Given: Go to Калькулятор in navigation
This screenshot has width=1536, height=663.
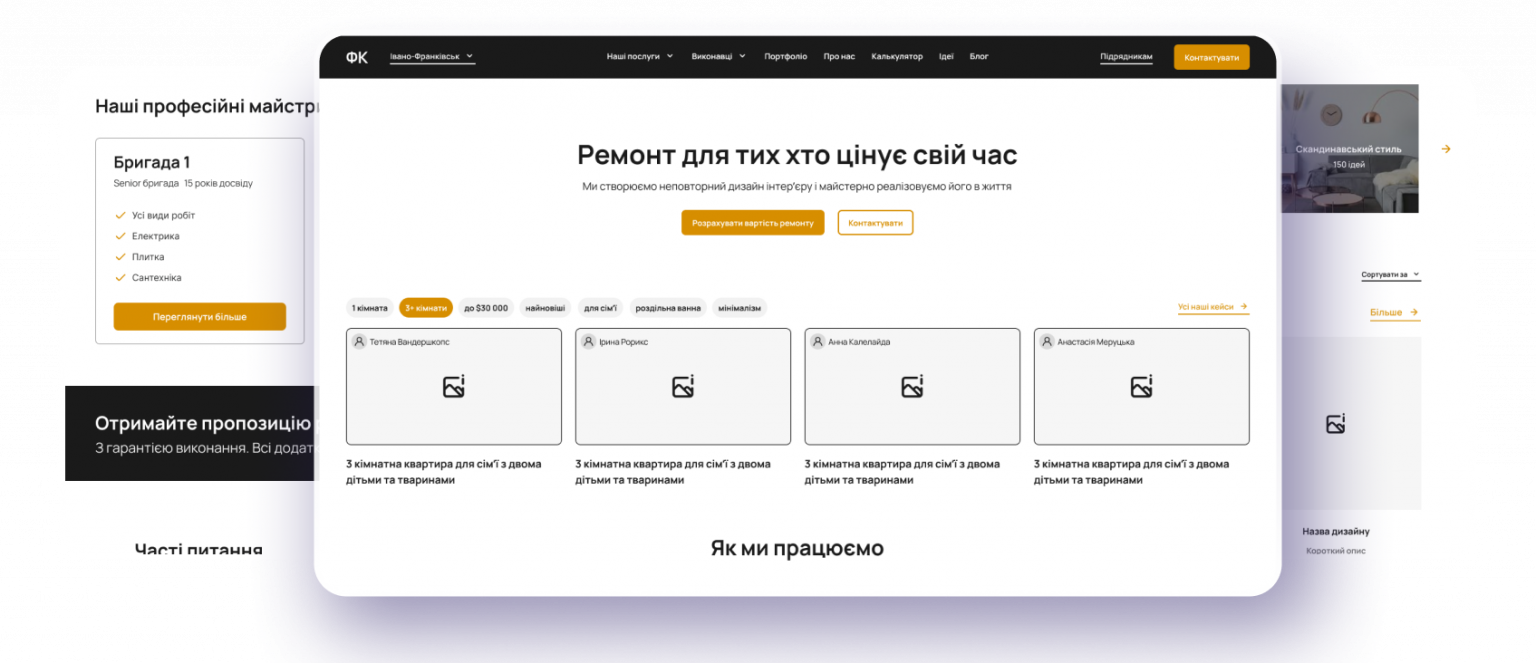Looking at the screenshot, I should 896,57.
